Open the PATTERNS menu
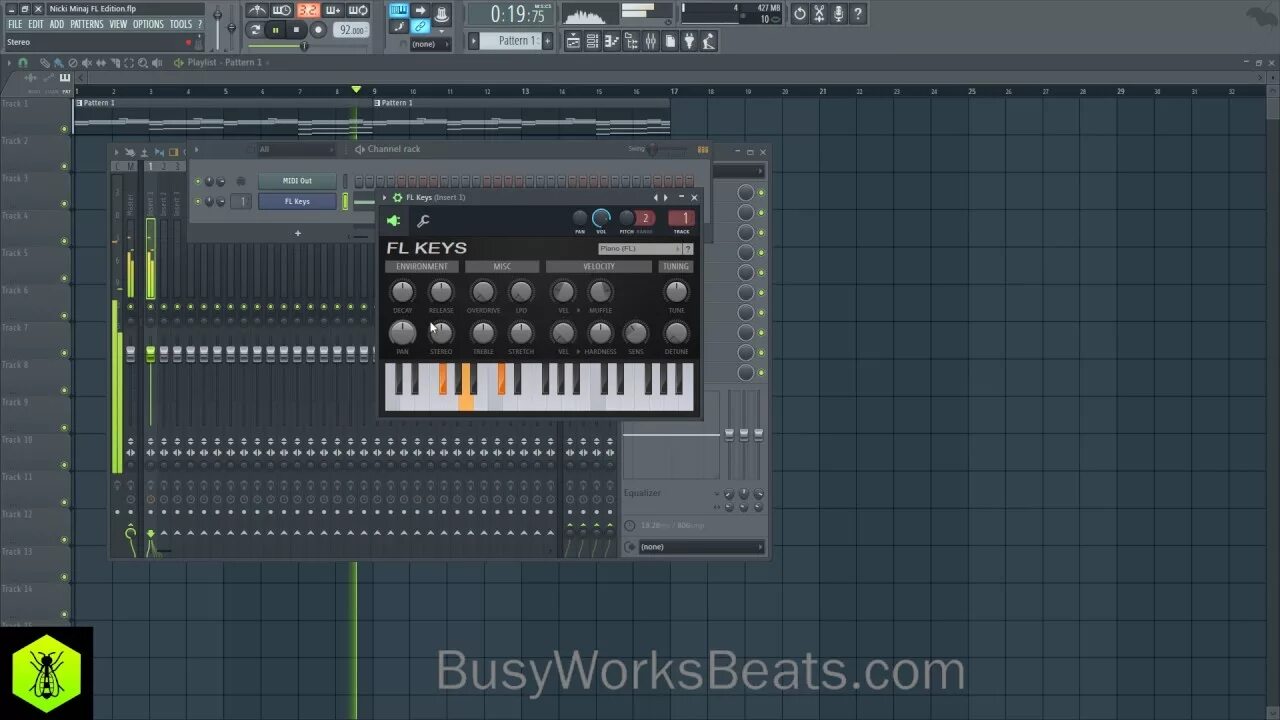1280x720 pixels. pos(87,24)
